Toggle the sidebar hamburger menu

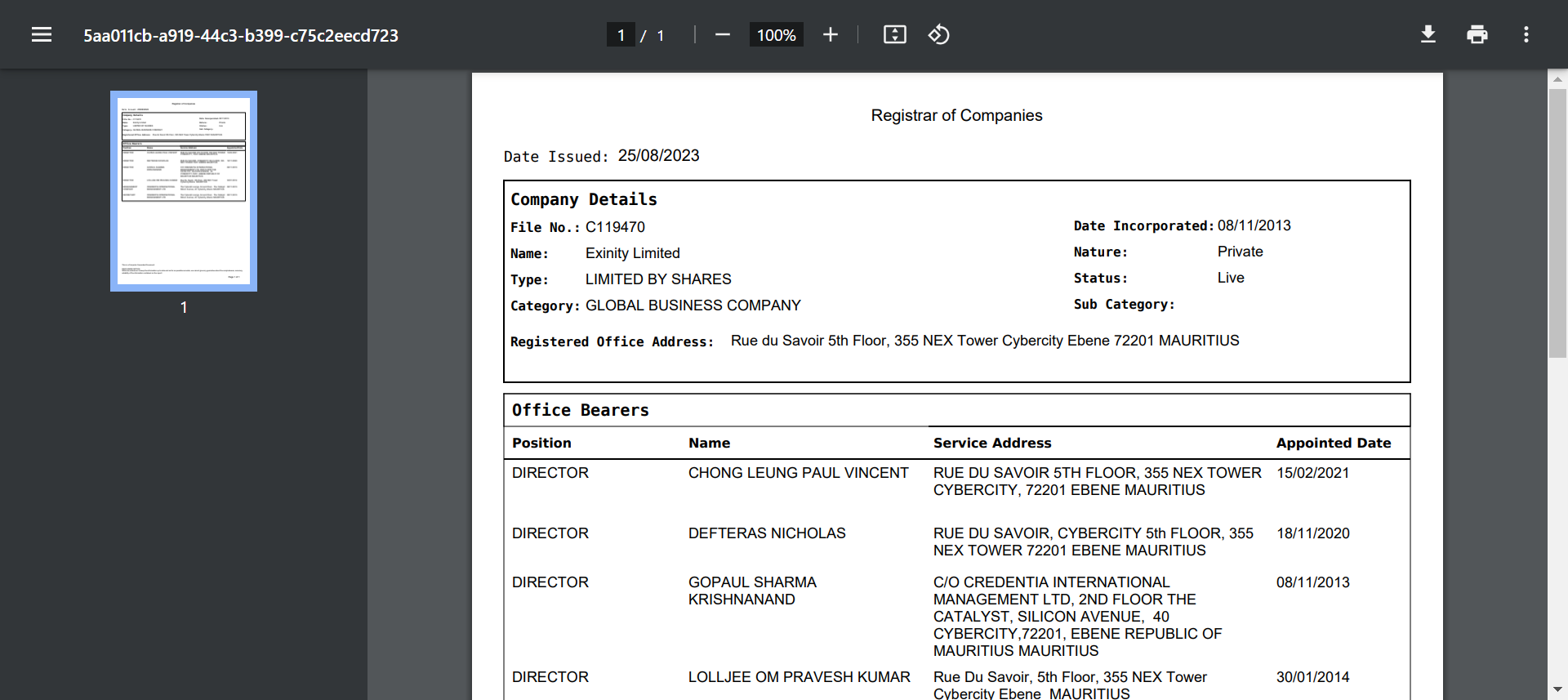point(42,34)
